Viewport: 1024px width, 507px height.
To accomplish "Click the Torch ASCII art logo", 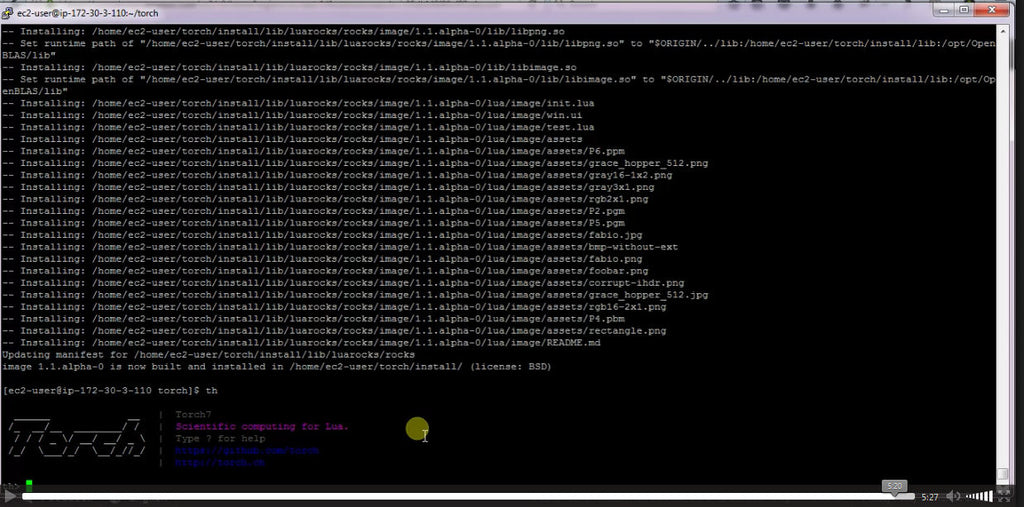I will tap(75, 438).
